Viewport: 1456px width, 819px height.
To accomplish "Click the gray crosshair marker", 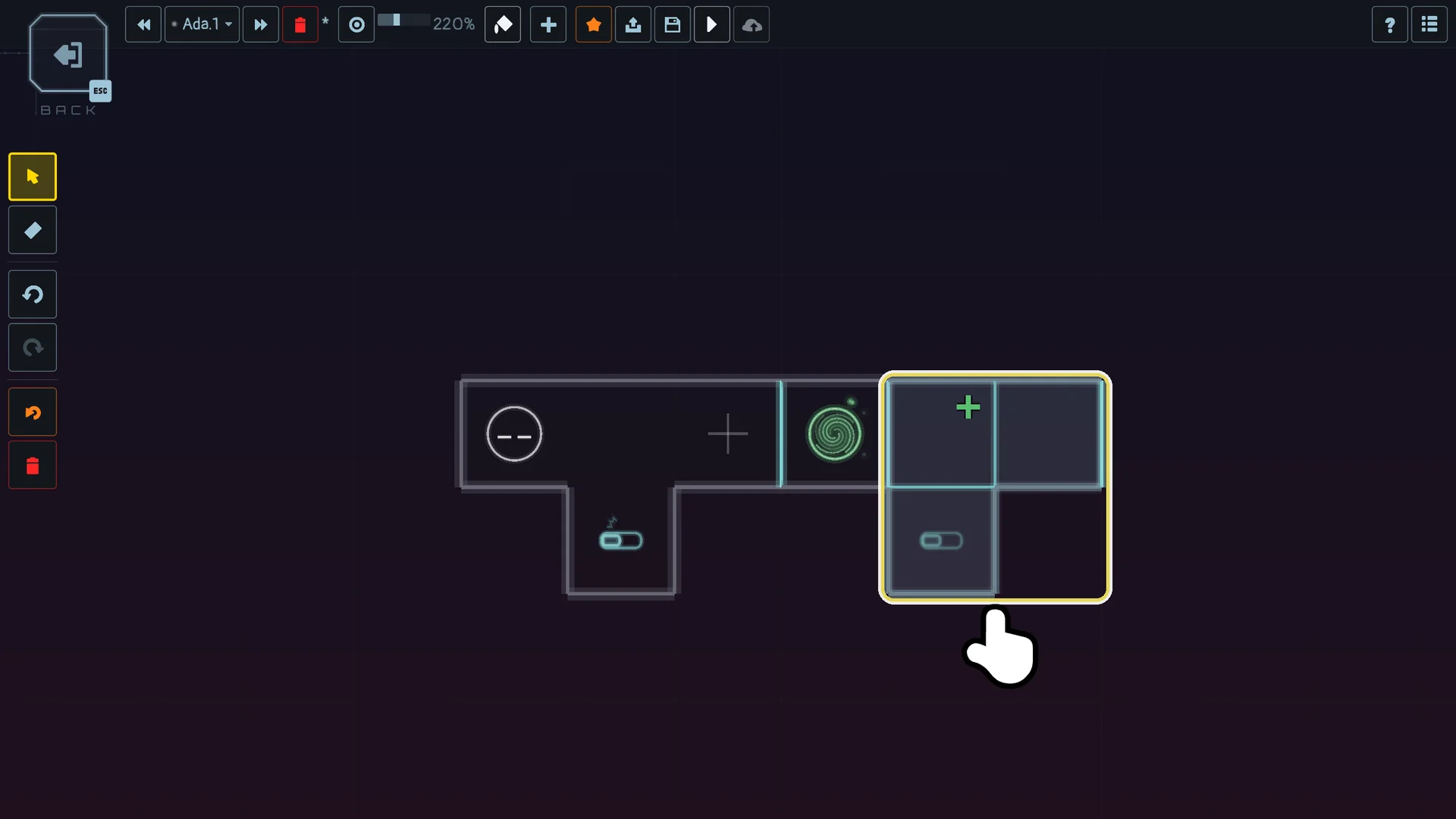I will pyautogui.click(x=728, y=434).
